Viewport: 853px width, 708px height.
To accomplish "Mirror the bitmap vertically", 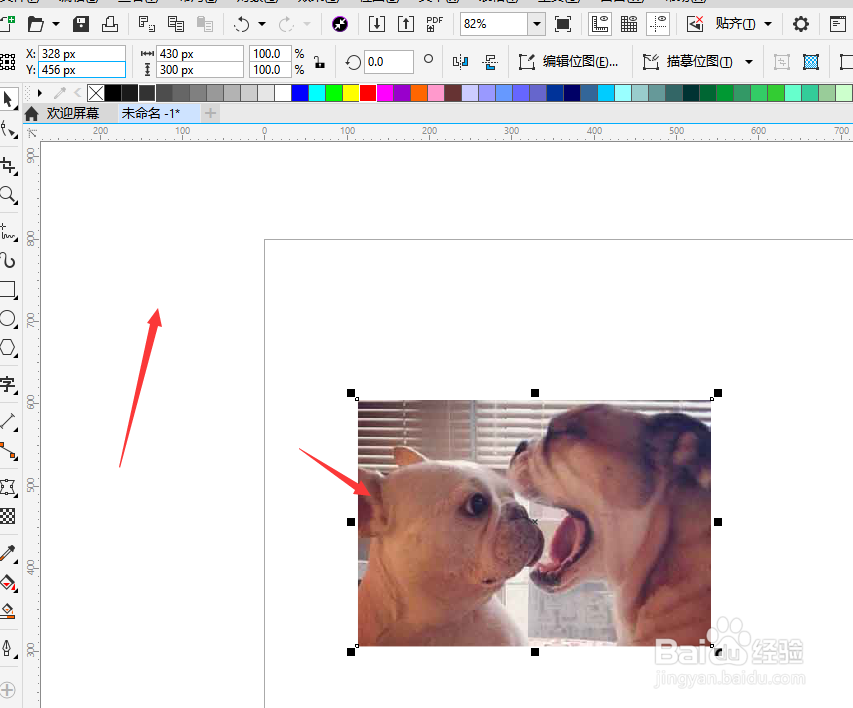I will tap(490, 62).
